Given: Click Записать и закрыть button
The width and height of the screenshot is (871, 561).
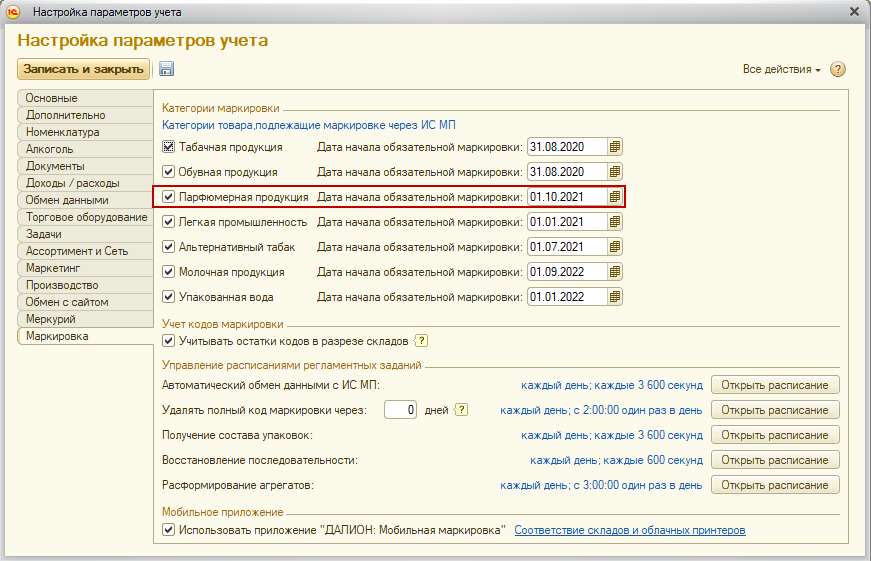Looking at the screenshot, I should 83,69.
